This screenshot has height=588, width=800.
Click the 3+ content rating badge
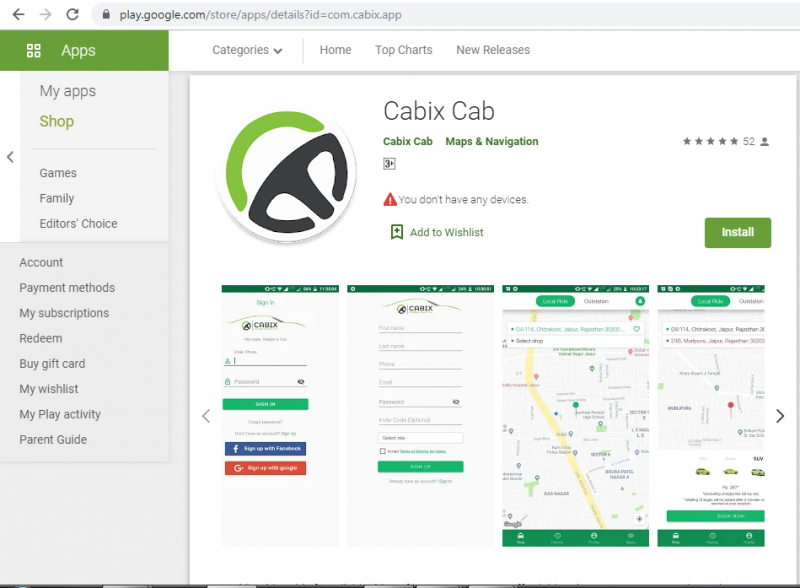coord(389,164)
